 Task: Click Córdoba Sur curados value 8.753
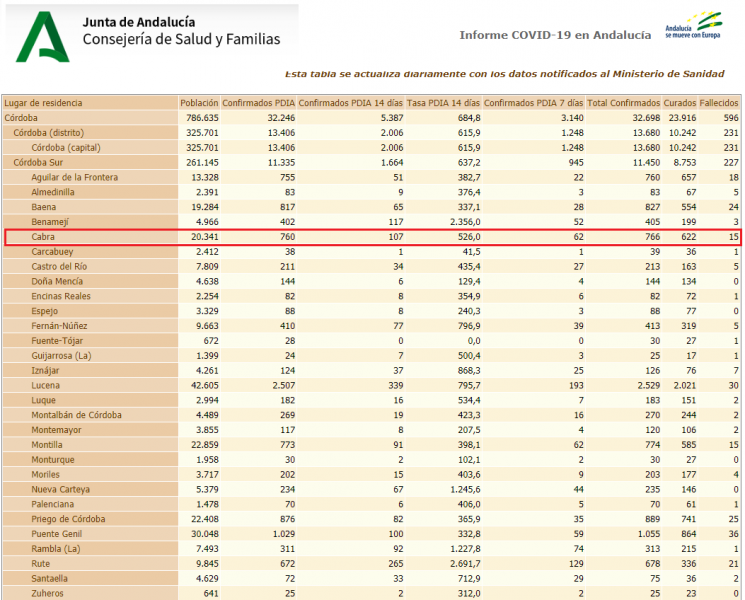(x=685, y=162)
